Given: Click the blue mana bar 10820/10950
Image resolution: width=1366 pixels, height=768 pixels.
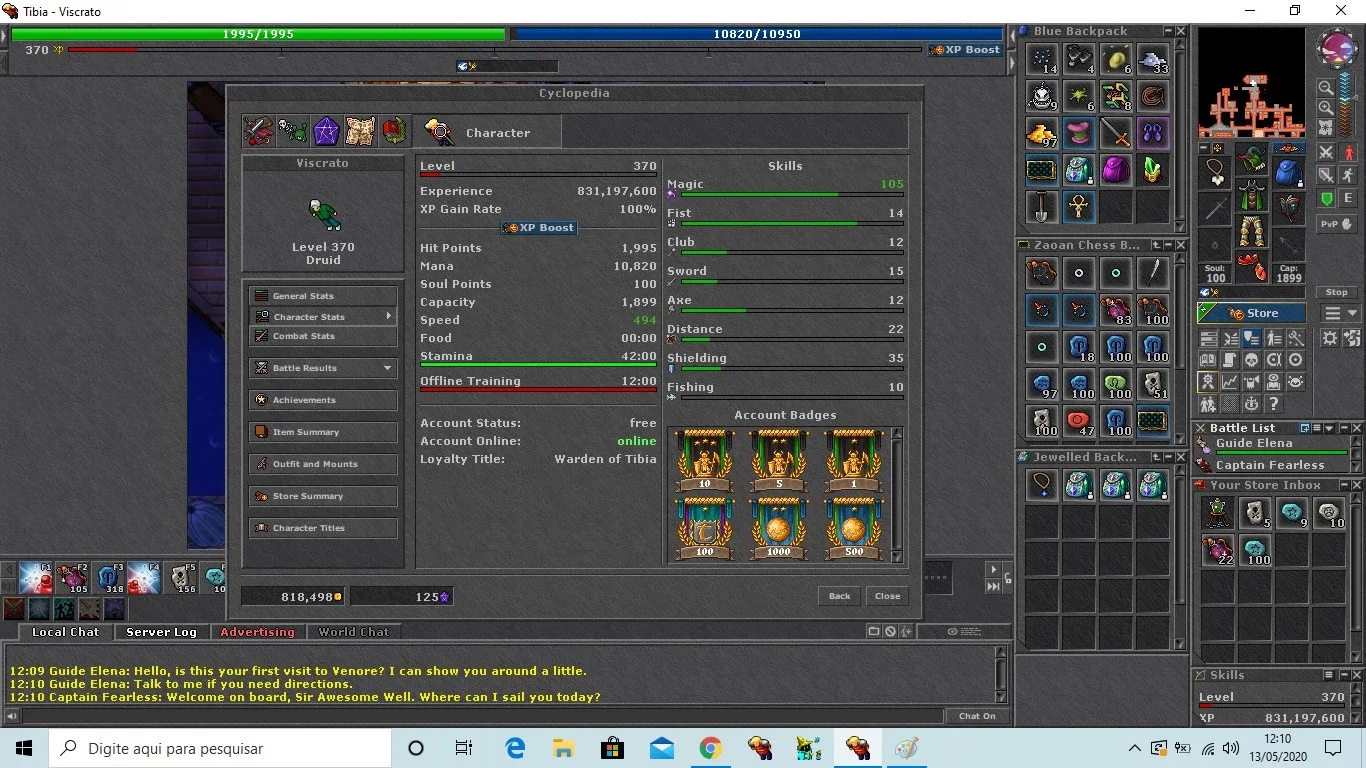Looking at the screenshot, I should [757, 34].
